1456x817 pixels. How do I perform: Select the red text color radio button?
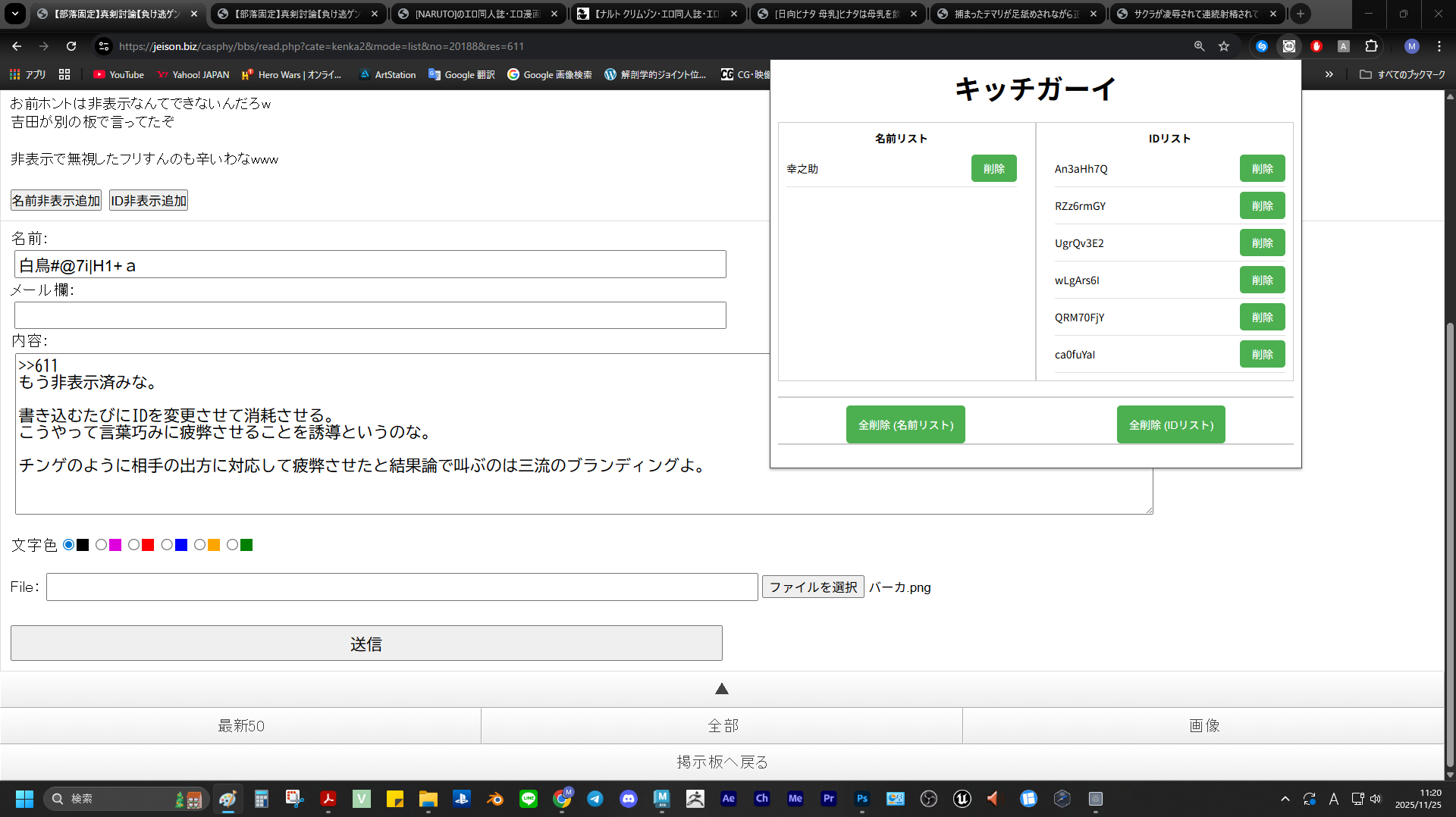point(134,545)
